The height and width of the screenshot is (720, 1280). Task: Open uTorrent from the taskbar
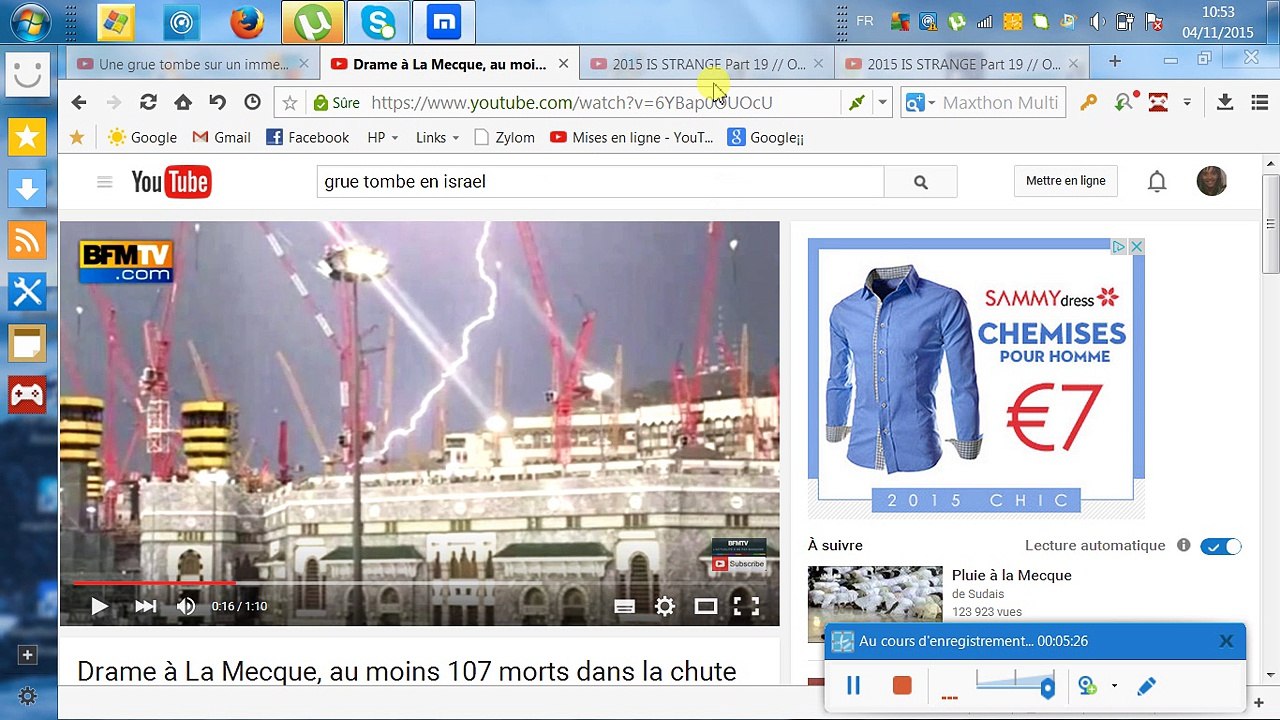[x=313, y=22]
